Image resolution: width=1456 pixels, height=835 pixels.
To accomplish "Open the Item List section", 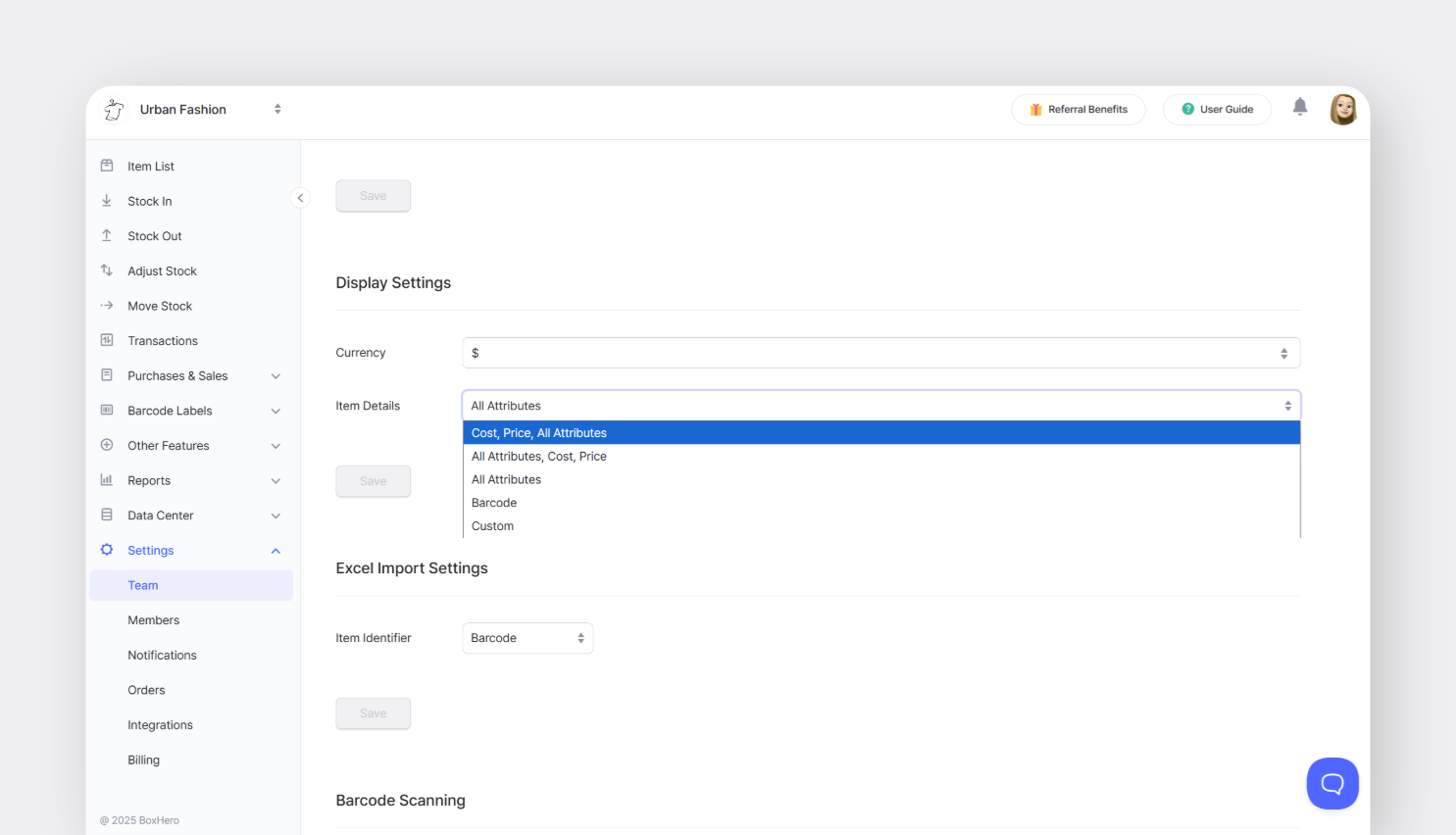I will pyautogui.click(x=149, y=166).
